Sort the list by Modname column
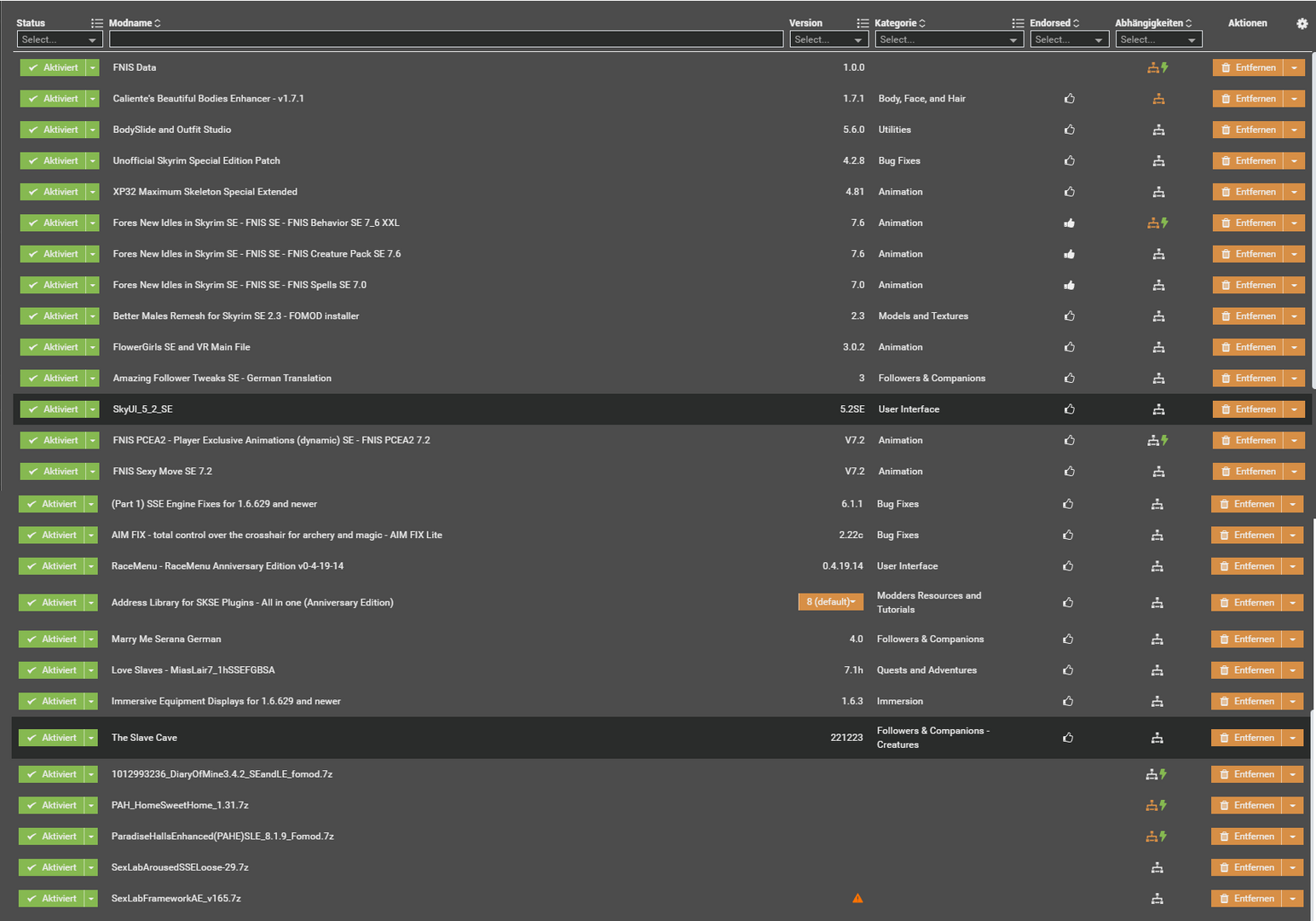Screen dimensions: 1316x921 click(x=135, y=23)
